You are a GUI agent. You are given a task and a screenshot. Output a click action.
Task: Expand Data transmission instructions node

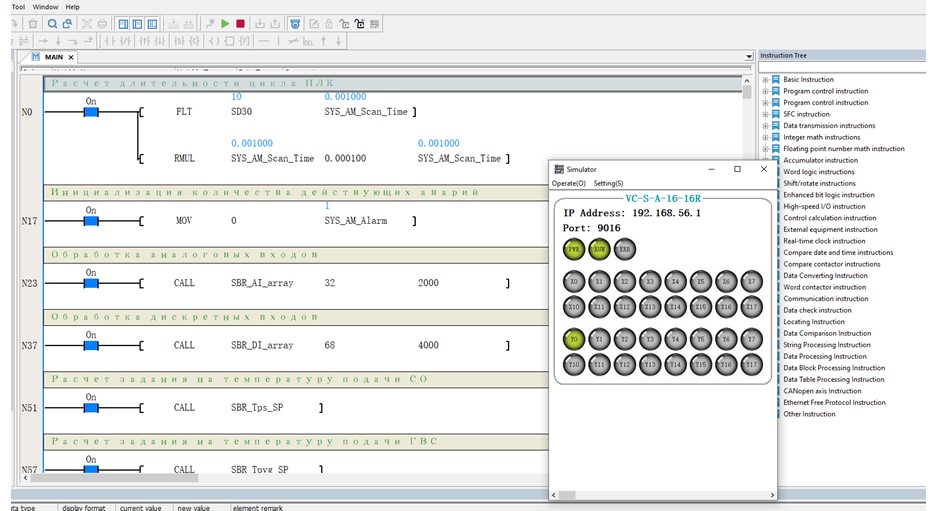(765, 125)
